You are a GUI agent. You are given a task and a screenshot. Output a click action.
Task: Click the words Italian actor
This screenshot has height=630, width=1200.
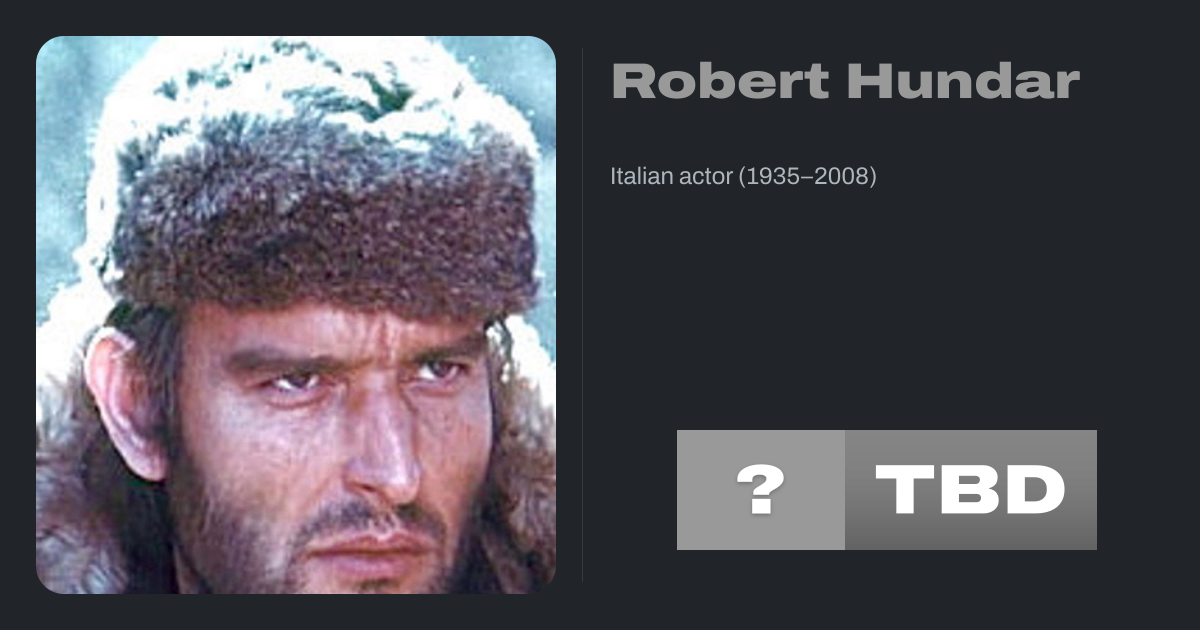[671, 177]
